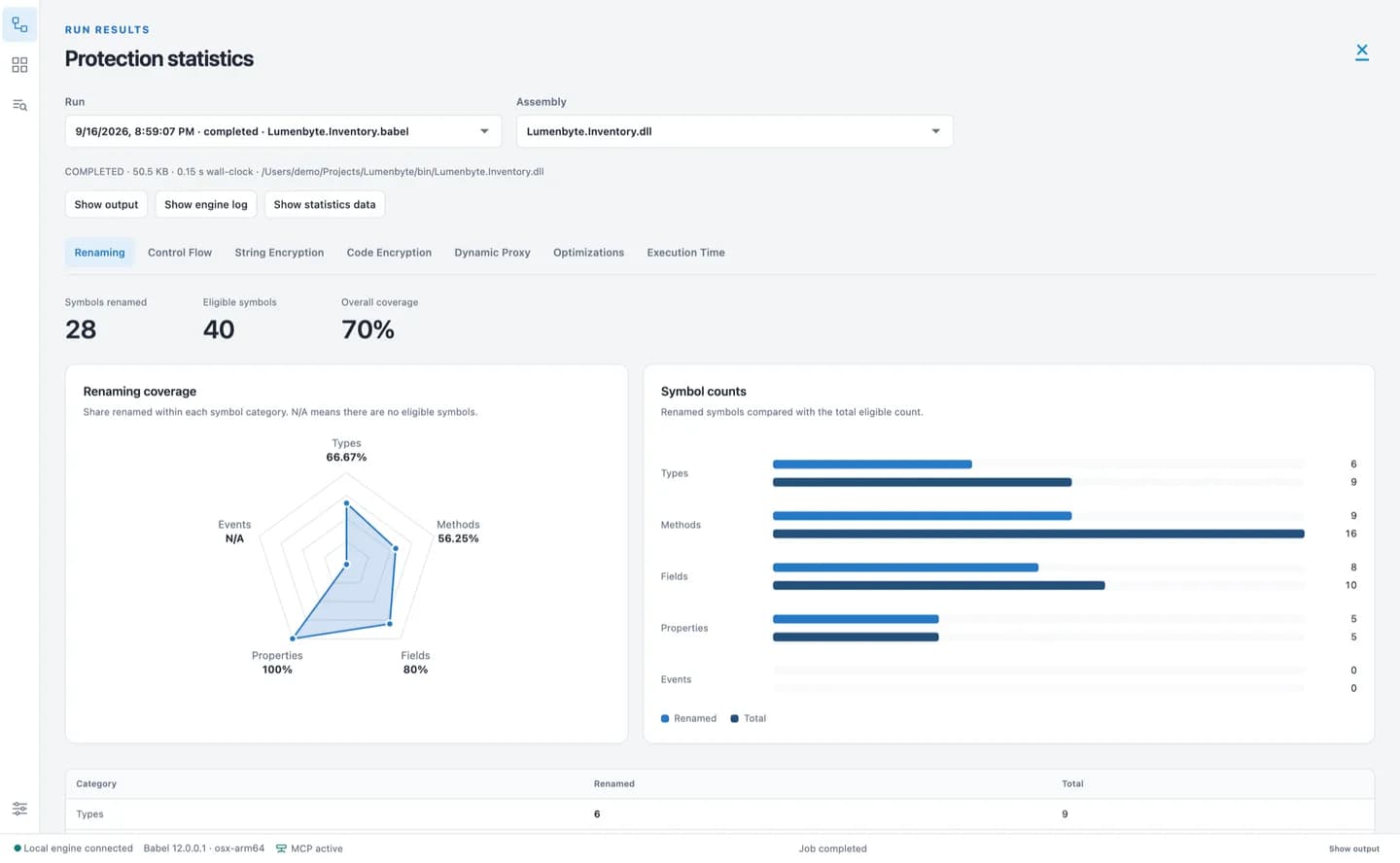The width and height of the screenshot is (1400, 863).
Task: Click the Types renamed bar in chart
Action: pyautogui.click(x=872, y=465)
